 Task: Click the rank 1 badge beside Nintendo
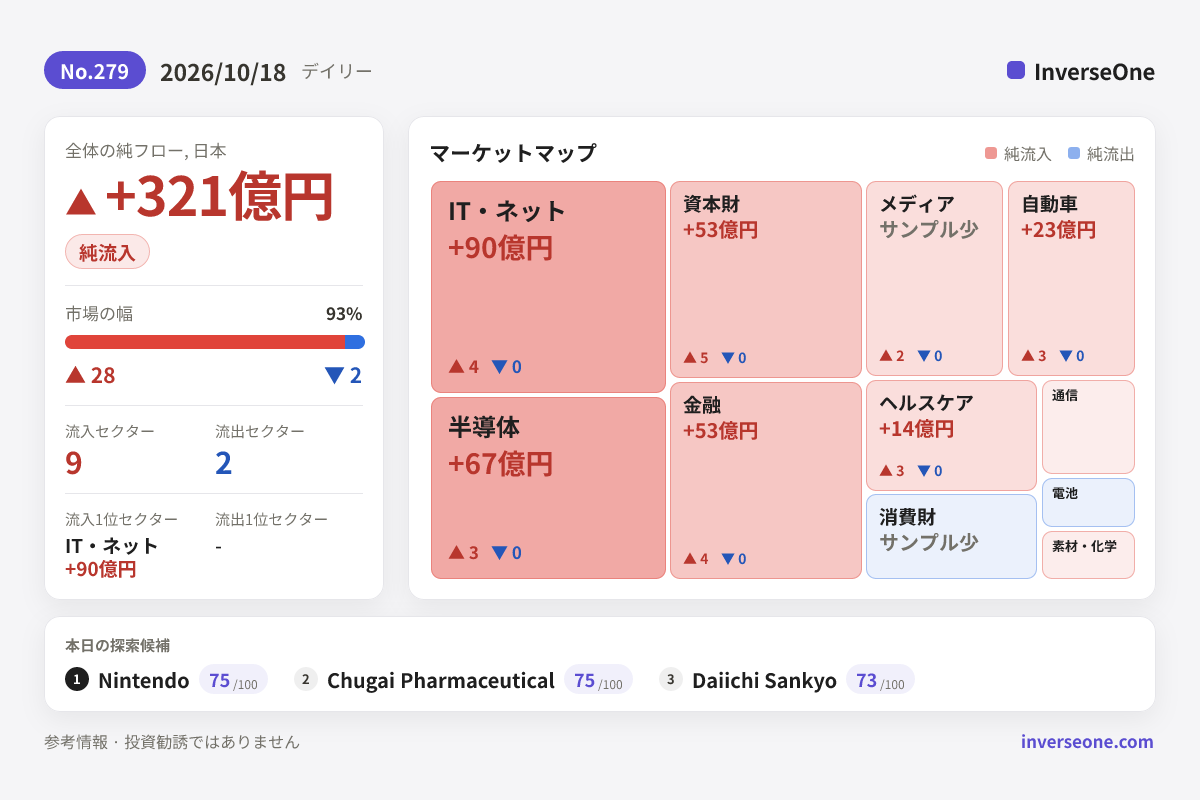pyautogui.click(x=77, y=679)
